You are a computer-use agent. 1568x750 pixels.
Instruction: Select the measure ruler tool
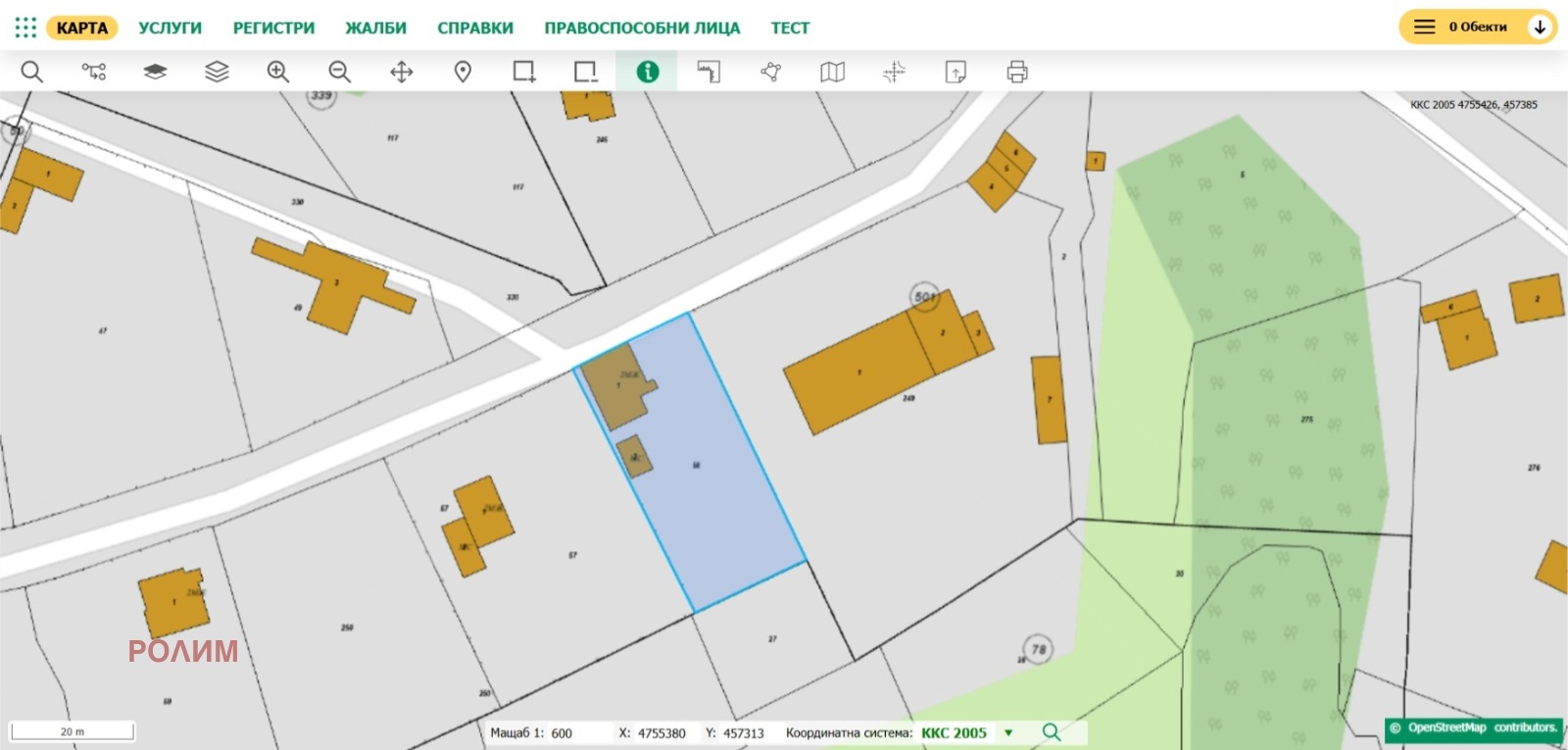tap(709, 72)
